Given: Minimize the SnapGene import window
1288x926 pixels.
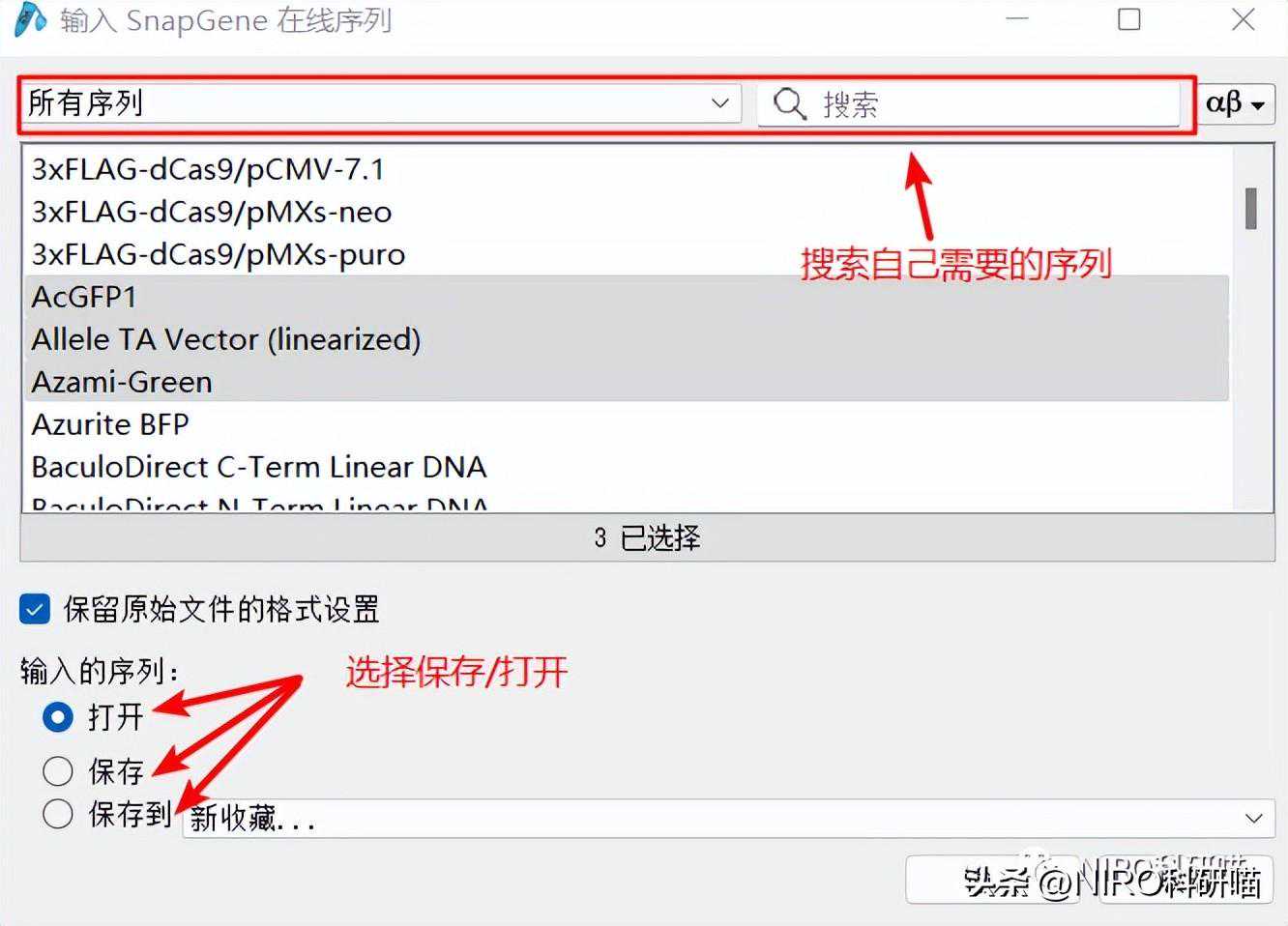Looking at the screenshot, I should [x=1016, y=19].
